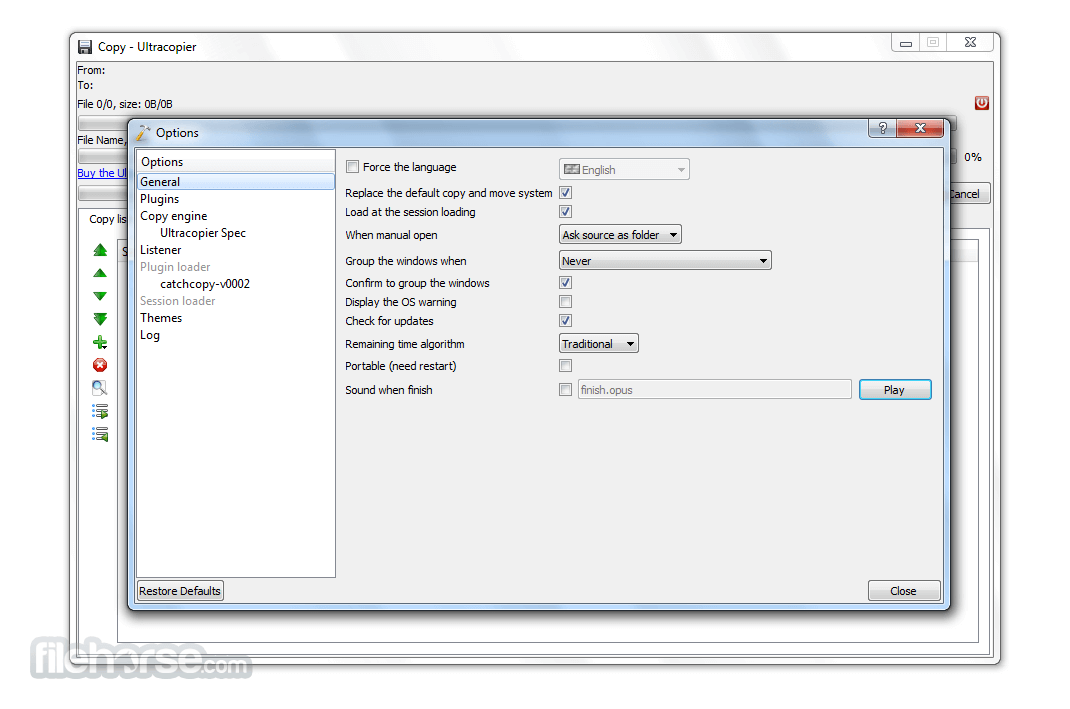Click the 'From:' label in the Copy window
This screenshot has height=709, width=1070.
pos(91,70)
